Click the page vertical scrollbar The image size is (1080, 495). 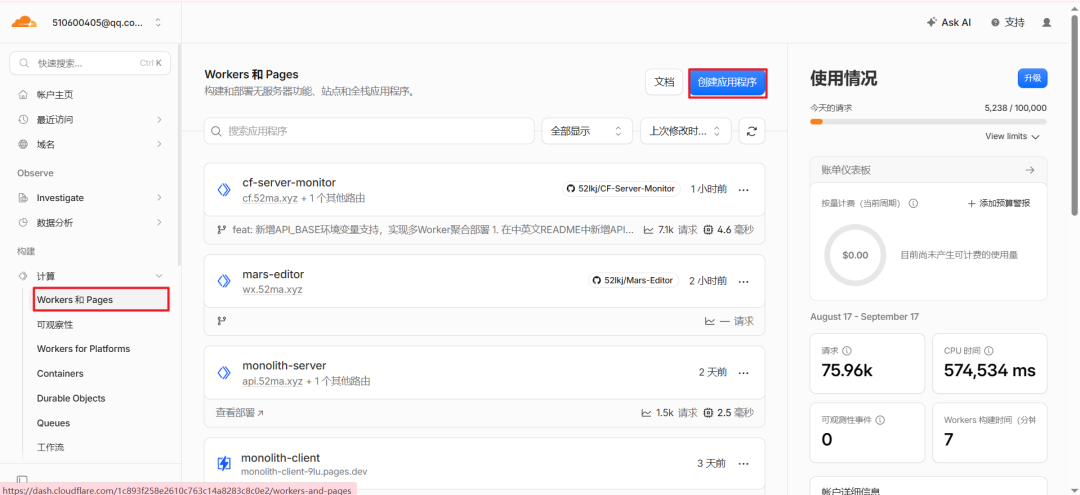point(1074,114)
